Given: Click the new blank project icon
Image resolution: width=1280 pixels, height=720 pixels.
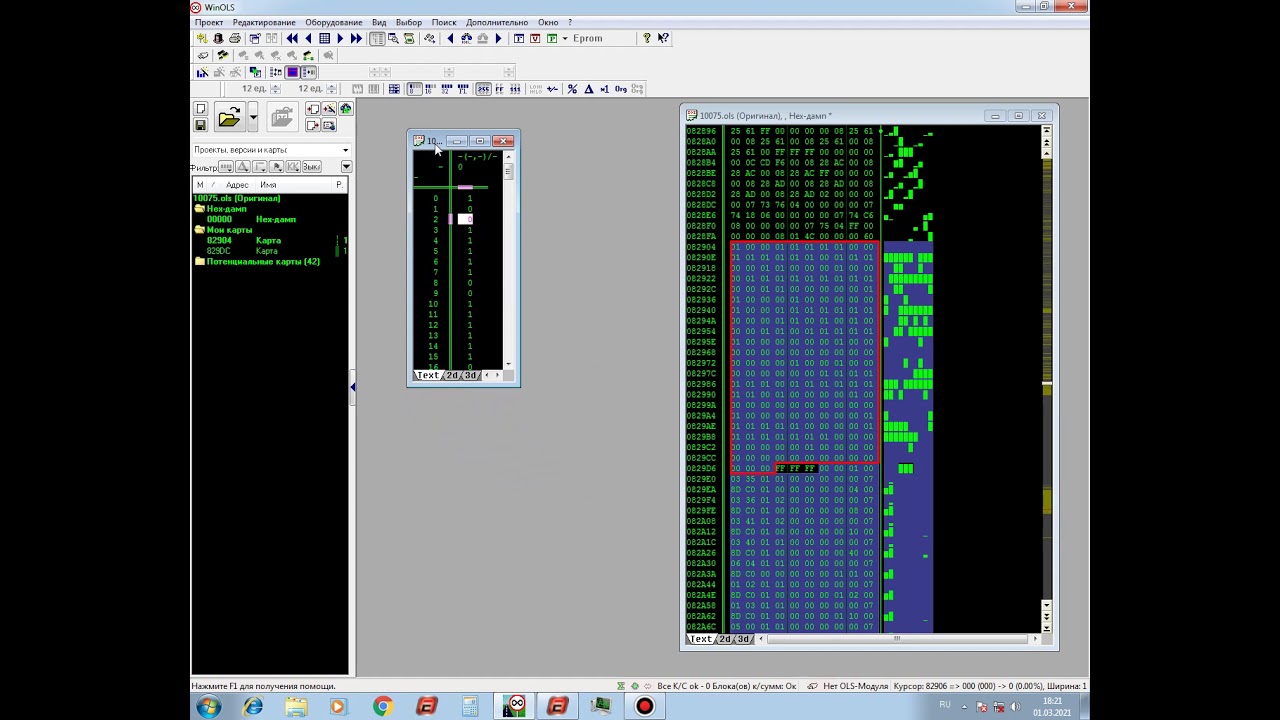Looking at the screenshot, I should pyautogui.click(x=200, y=109).
